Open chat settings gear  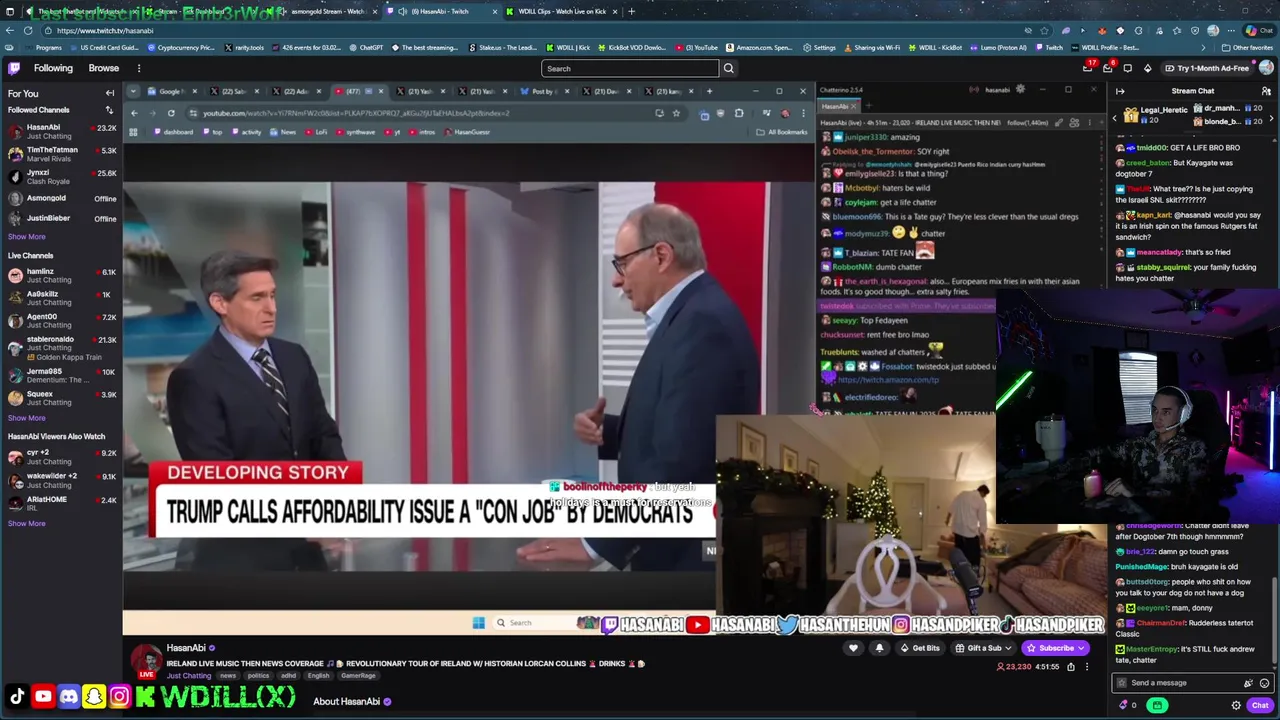tap(1236, 706)
